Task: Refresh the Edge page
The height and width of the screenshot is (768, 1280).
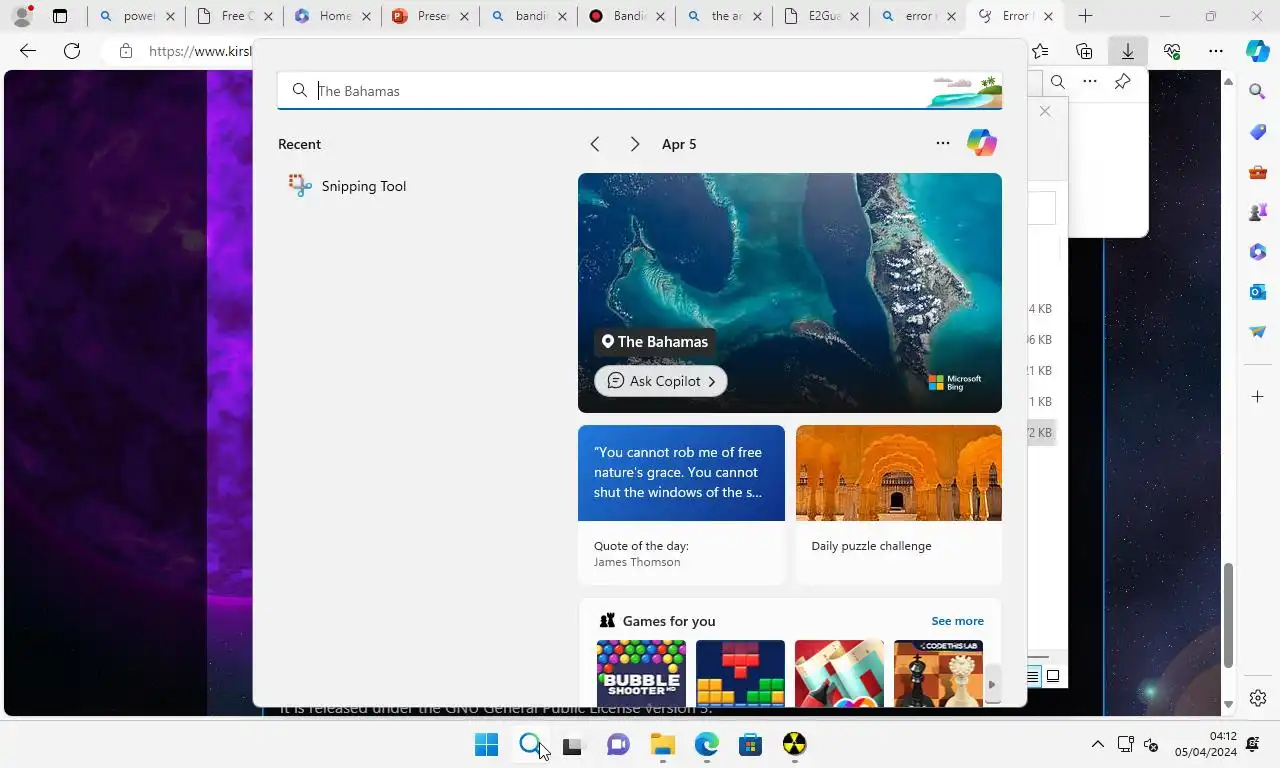Action: (72, 51)
